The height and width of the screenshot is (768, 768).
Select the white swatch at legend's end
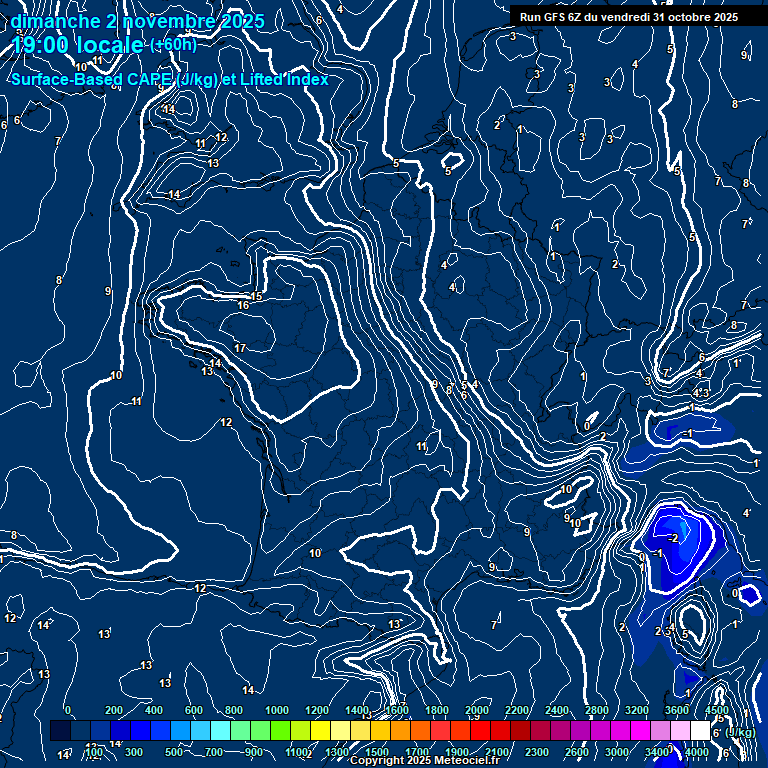coord(700,731)
